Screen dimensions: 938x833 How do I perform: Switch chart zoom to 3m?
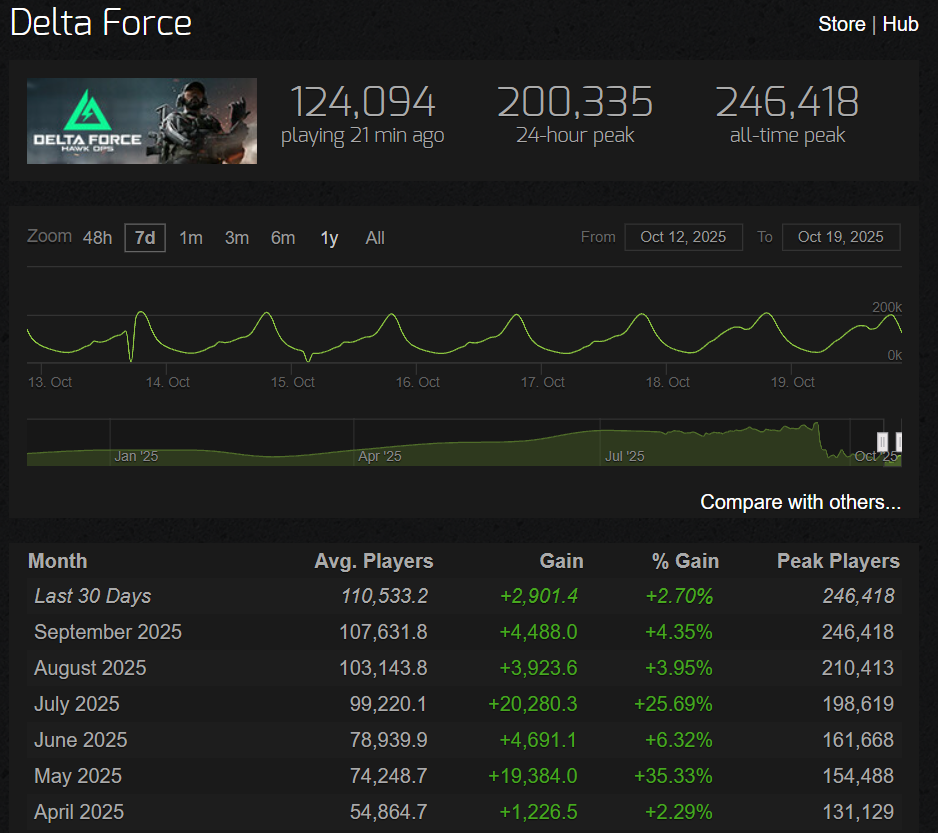[x=237, y=238]
